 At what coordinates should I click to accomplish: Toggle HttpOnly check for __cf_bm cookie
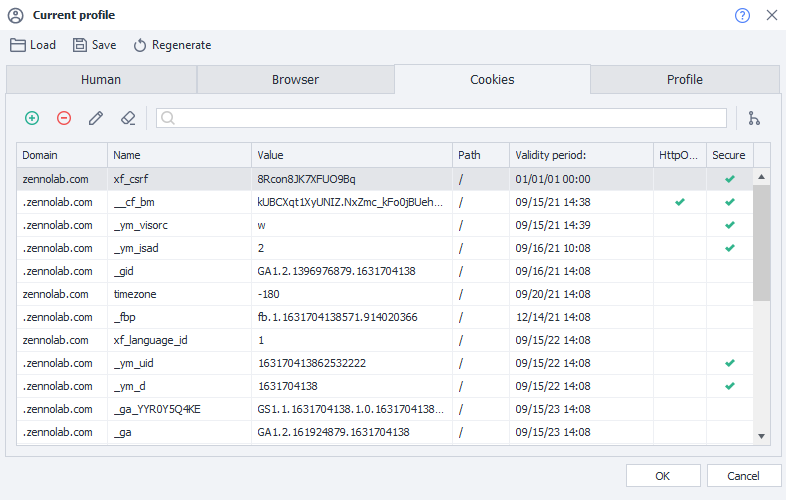click(x=680, y=202)
